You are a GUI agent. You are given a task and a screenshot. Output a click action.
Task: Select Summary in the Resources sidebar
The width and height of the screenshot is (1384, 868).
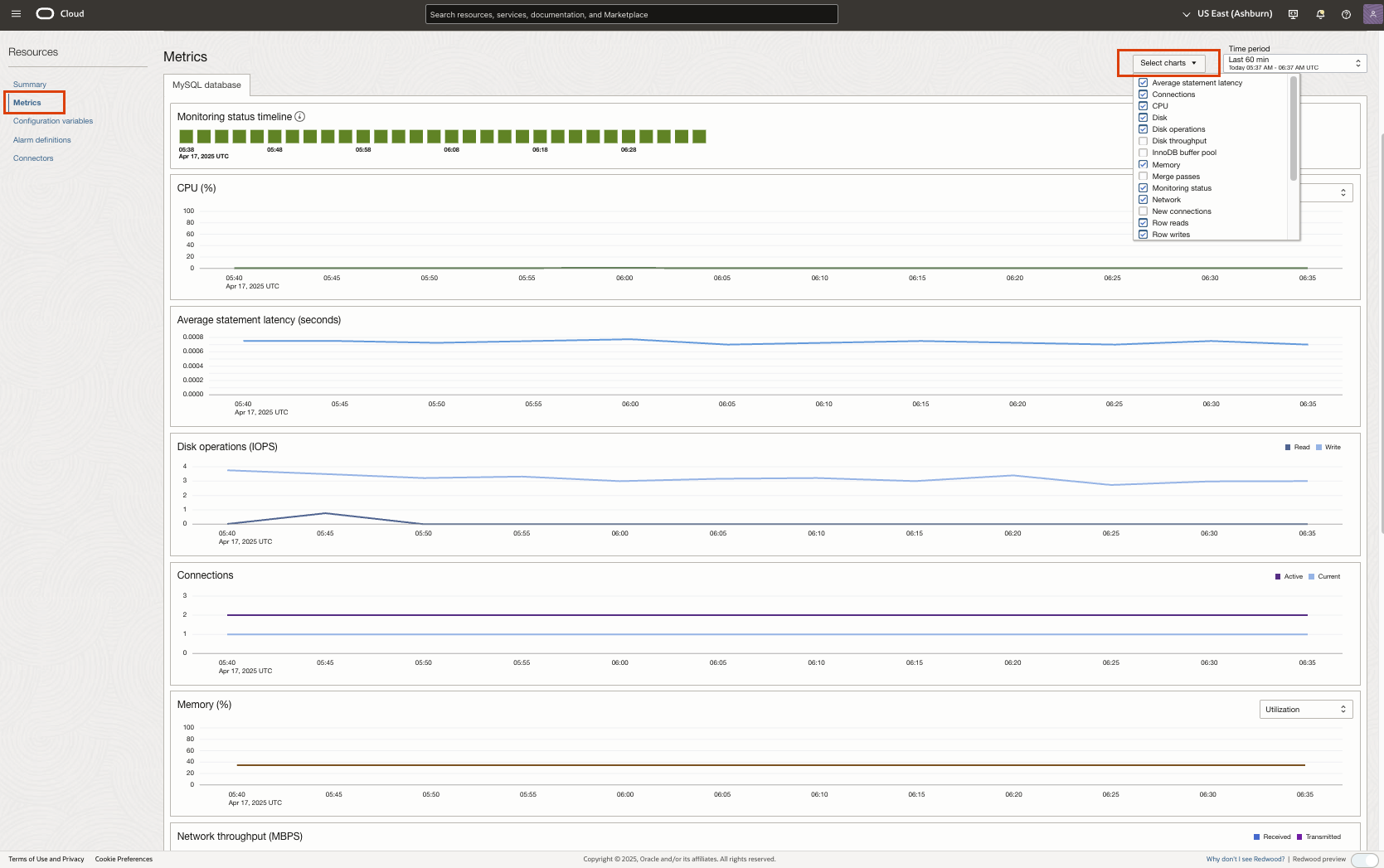click(x=30, y=84)
